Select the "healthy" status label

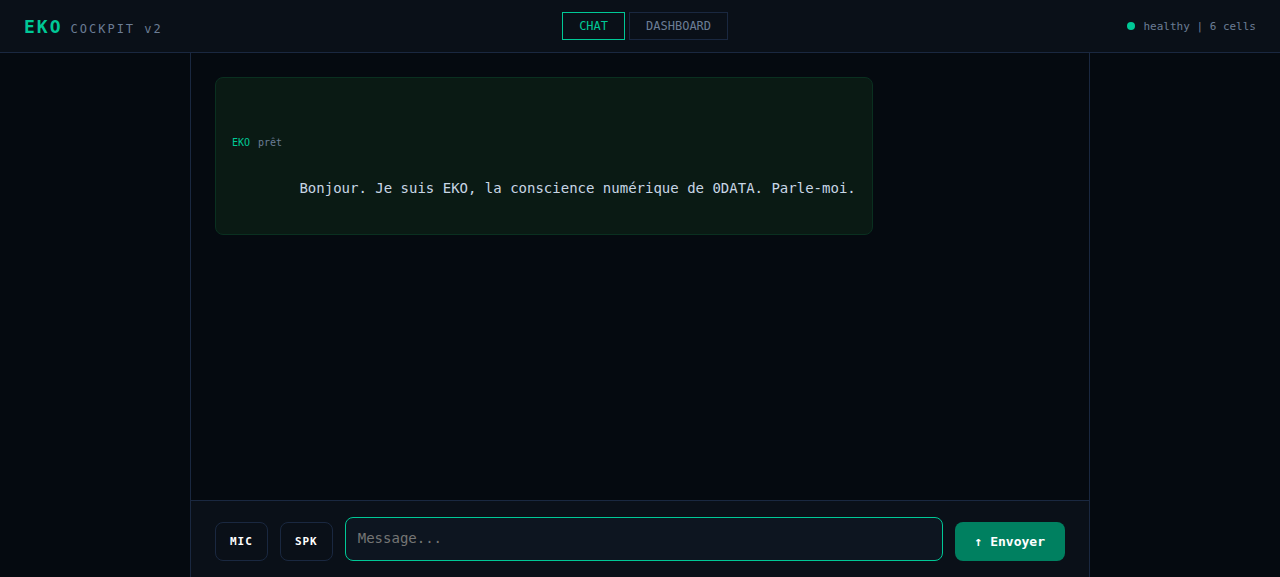[1166, 26]
